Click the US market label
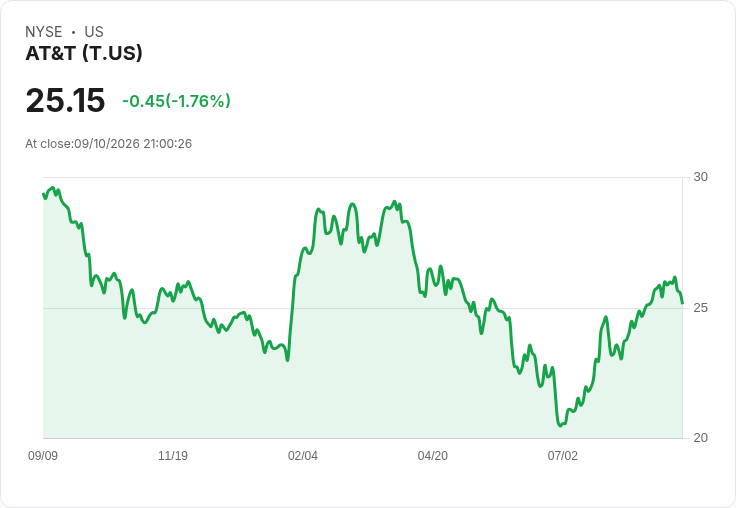 94,32
